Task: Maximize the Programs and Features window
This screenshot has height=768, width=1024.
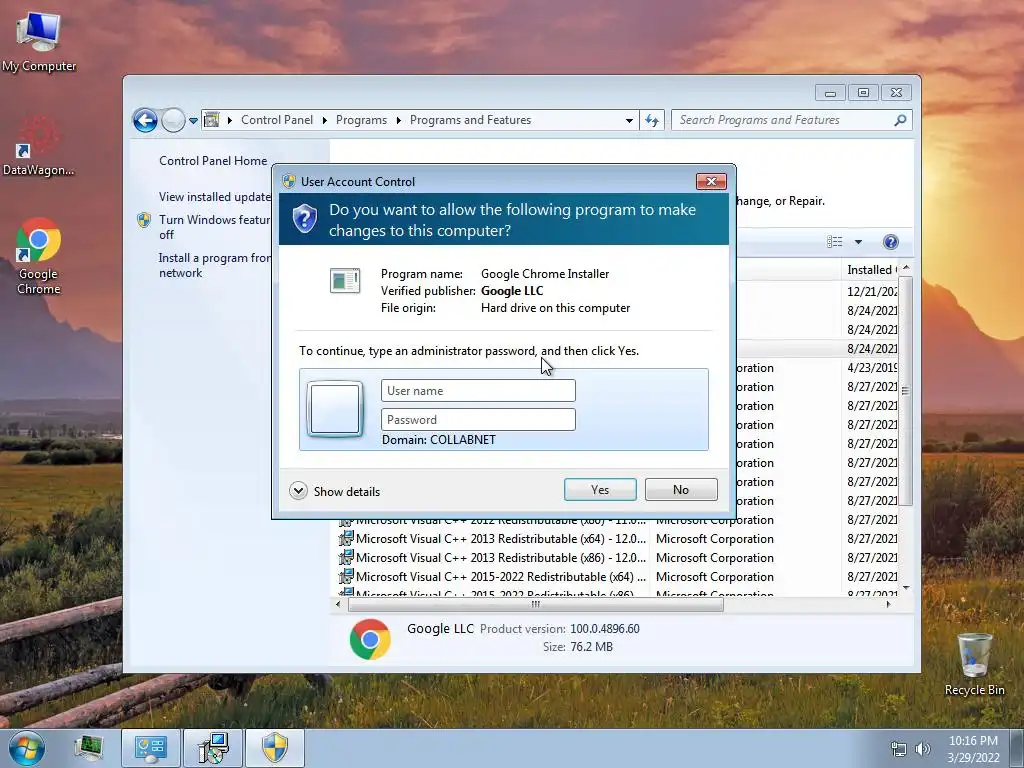Action: tap(863, 93)
